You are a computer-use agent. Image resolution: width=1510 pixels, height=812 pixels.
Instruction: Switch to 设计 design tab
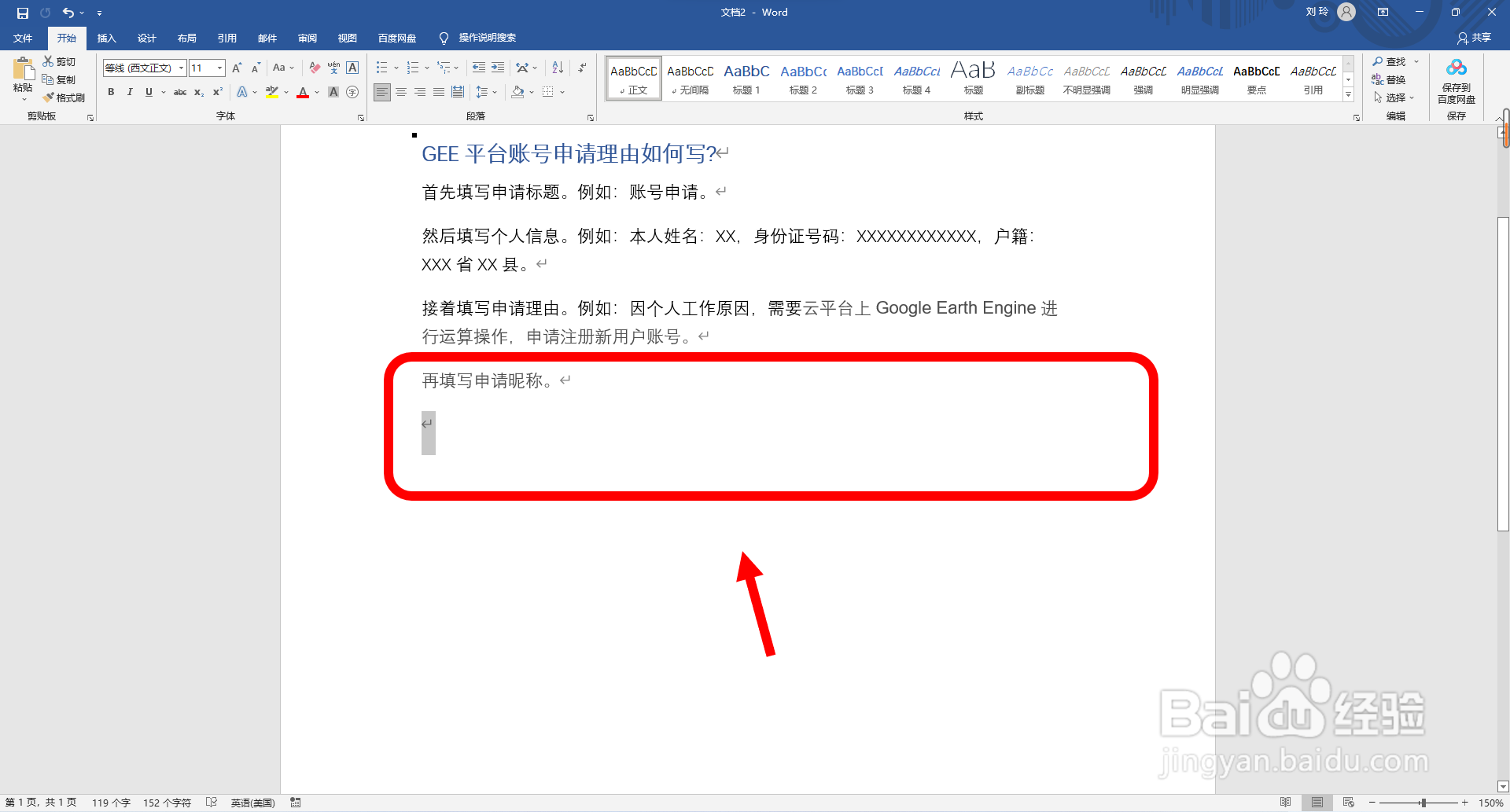(146, 38)
